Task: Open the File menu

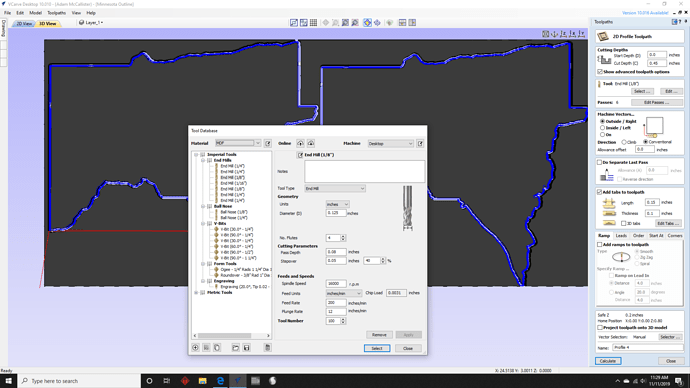Action: (x=7, y=13)
